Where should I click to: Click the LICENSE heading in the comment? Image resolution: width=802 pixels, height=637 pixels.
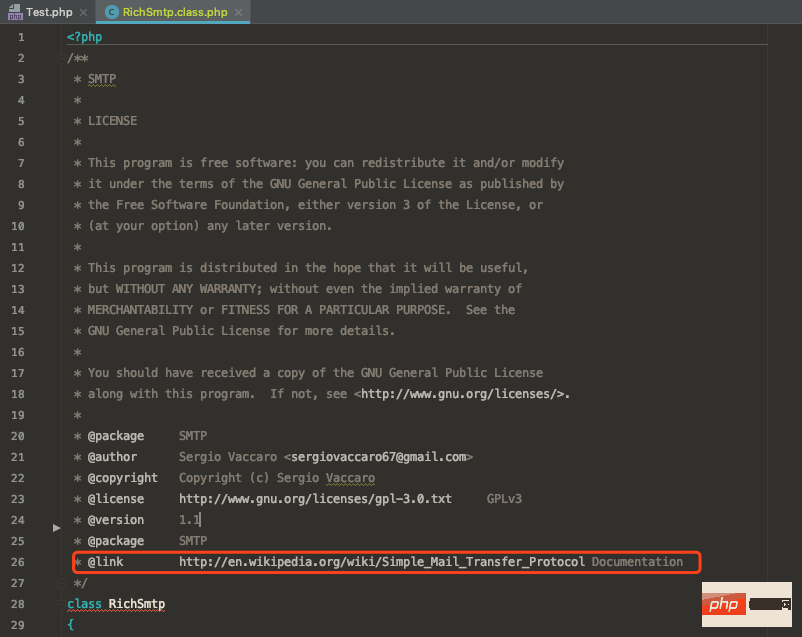pyautogui.click(x=112, y=121)
